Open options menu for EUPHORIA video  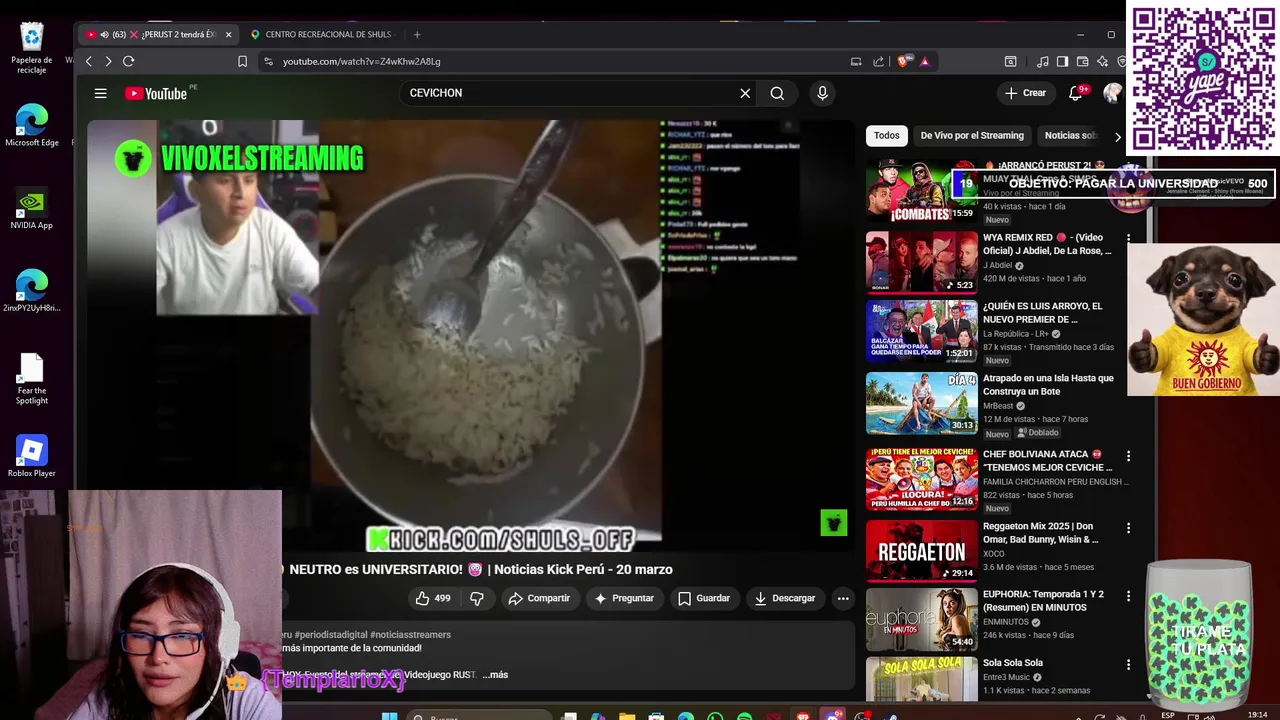click(x=1128, y=595)
